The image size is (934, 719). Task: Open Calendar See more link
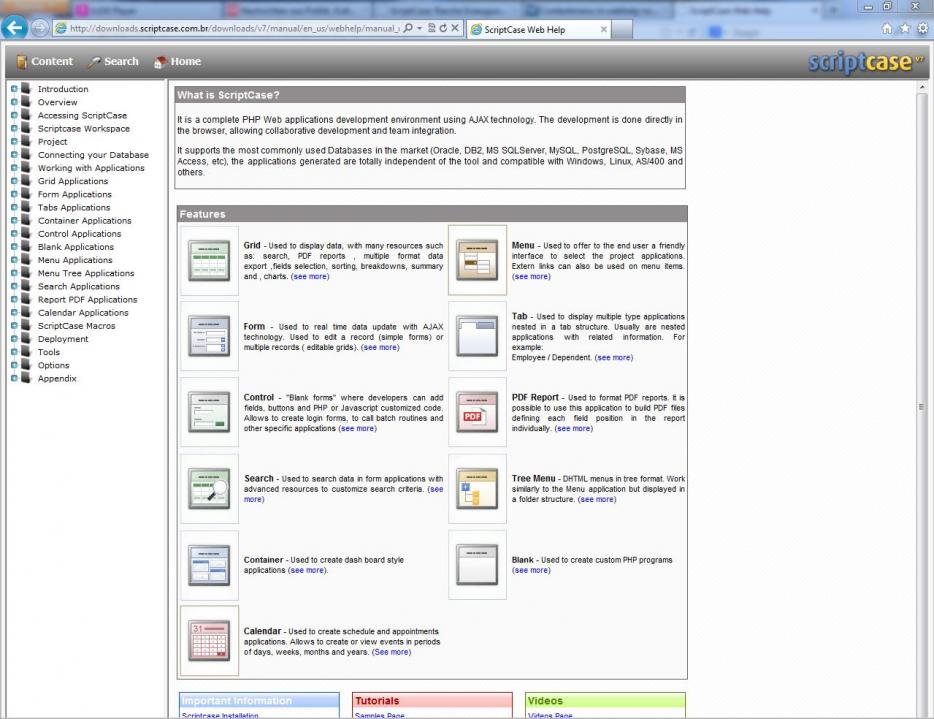pos(391,652)
